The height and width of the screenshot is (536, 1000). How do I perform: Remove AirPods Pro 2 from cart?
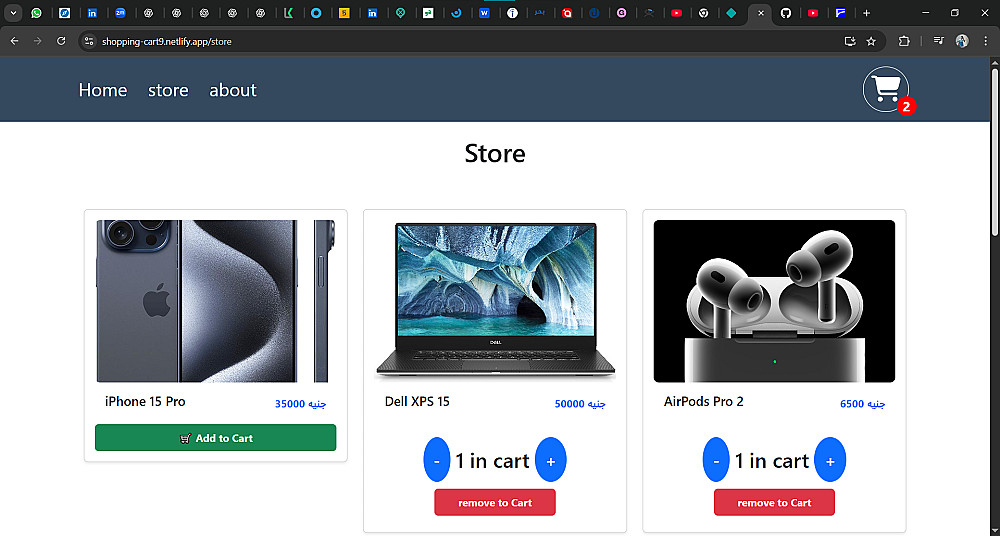click(x=774, y=502)
